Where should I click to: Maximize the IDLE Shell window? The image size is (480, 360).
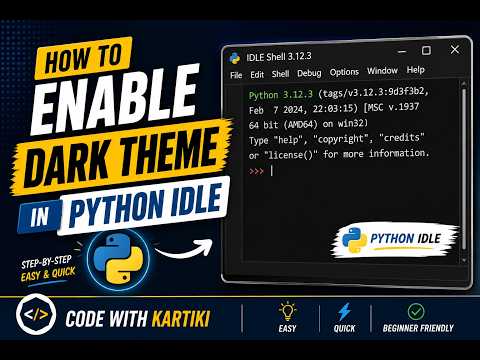tap(426, 51)
